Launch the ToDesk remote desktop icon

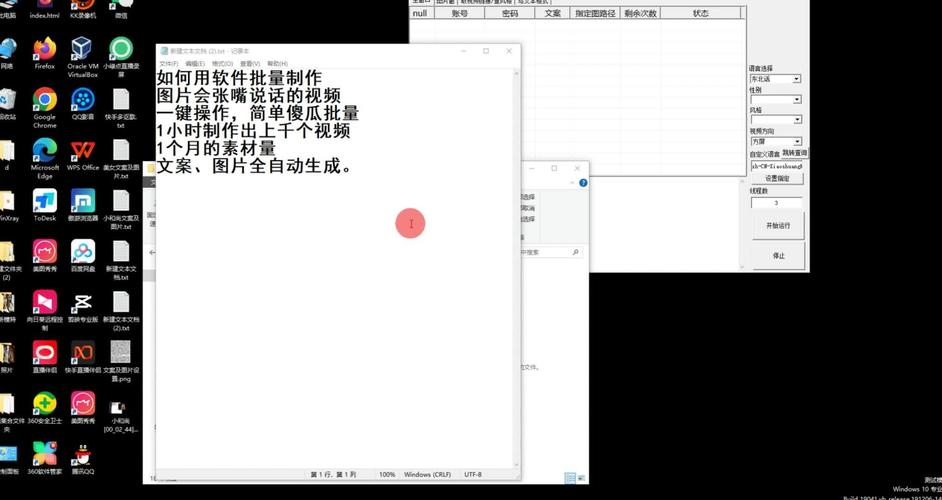44,201
